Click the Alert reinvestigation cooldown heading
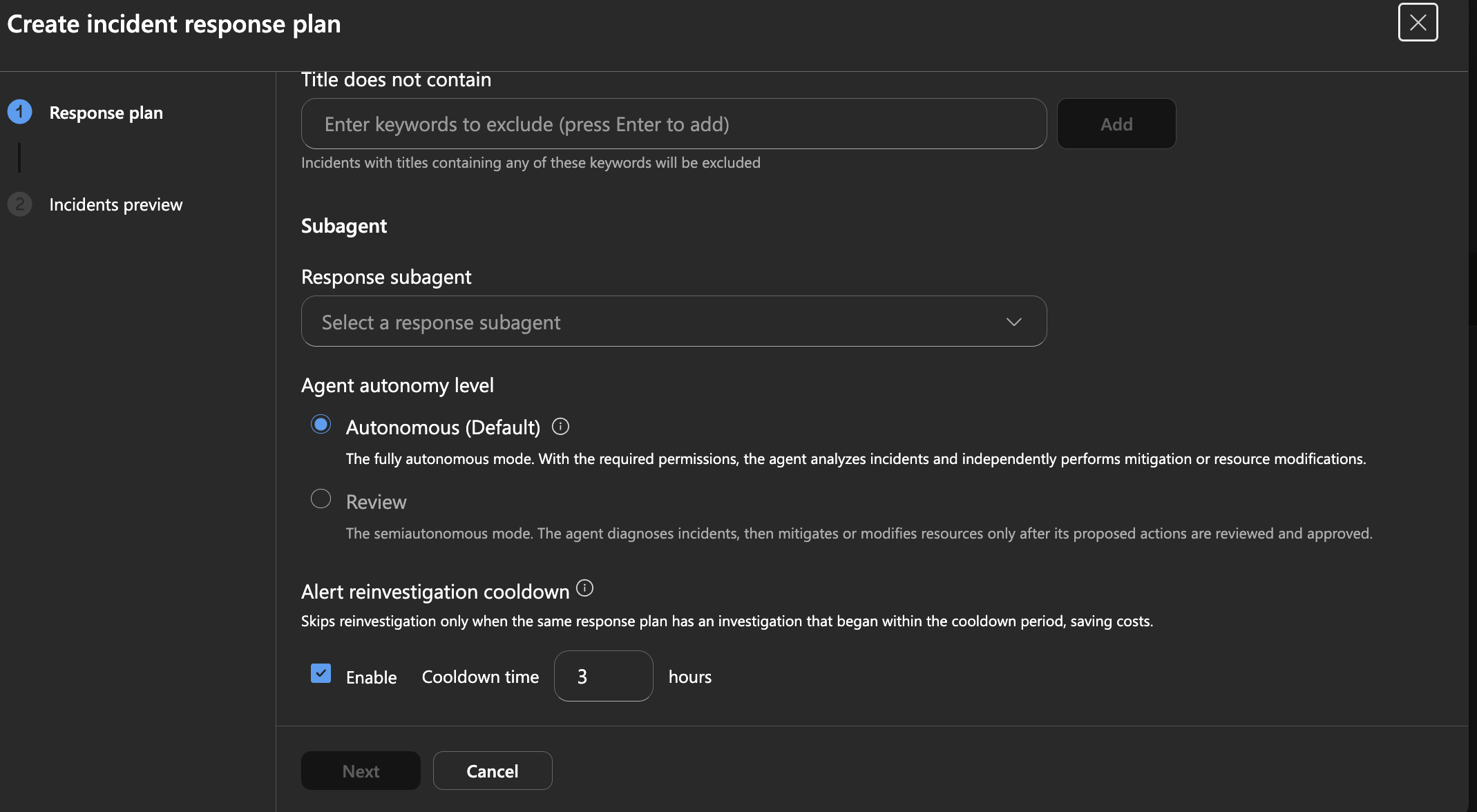This screenshot has height=812, width=1477. [x=435, y=592]
